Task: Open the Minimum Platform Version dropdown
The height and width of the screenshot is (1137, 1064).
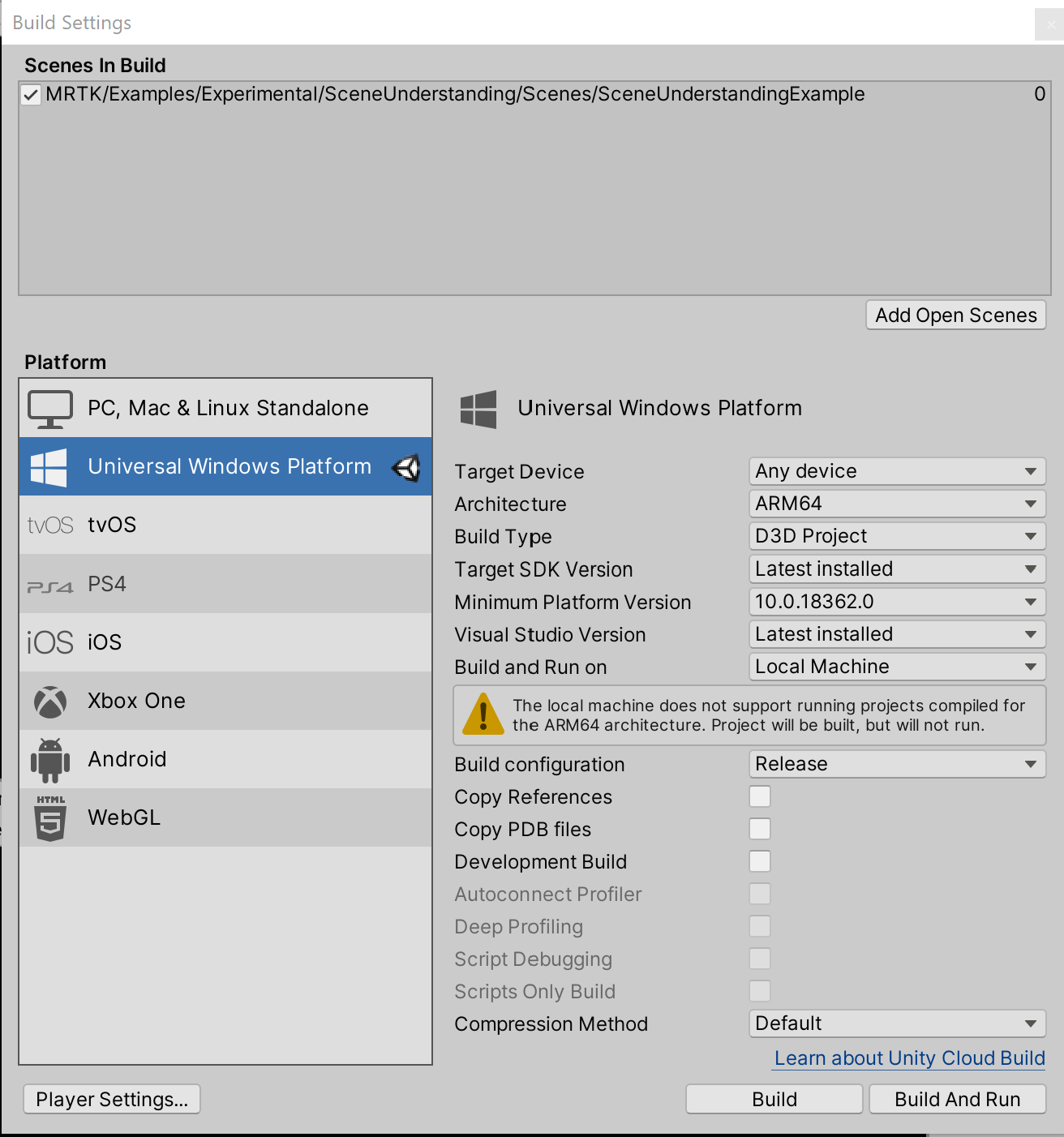Action: [897, 602]
